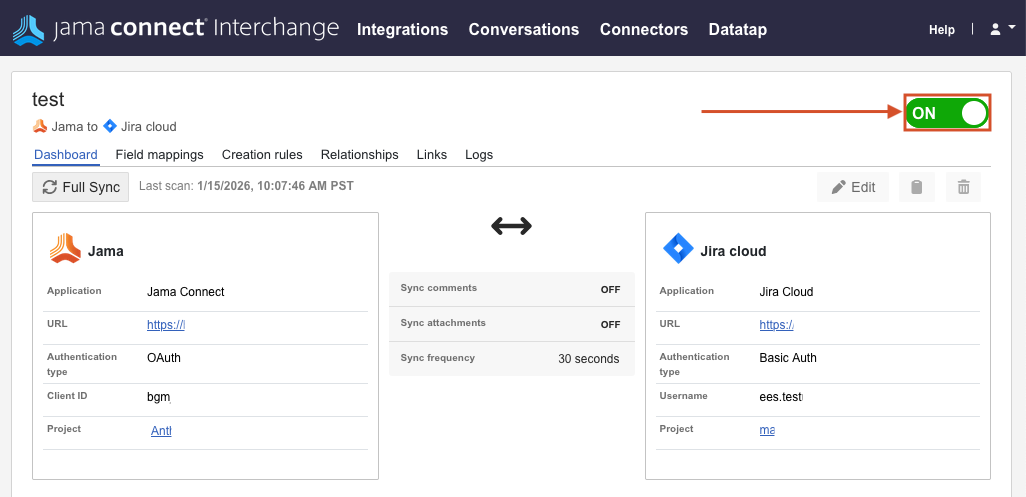Click the bidirectional sync arrow icon
Screen dimensions: 1026x497
point(512,227)
